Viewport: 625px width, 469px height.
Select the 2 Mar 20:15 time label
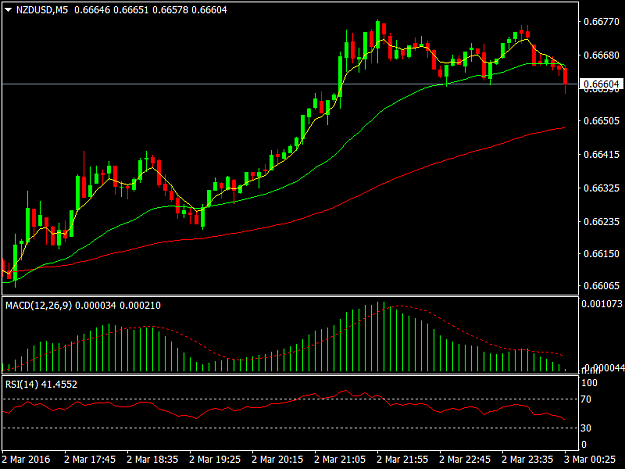(x=277, y=459)
